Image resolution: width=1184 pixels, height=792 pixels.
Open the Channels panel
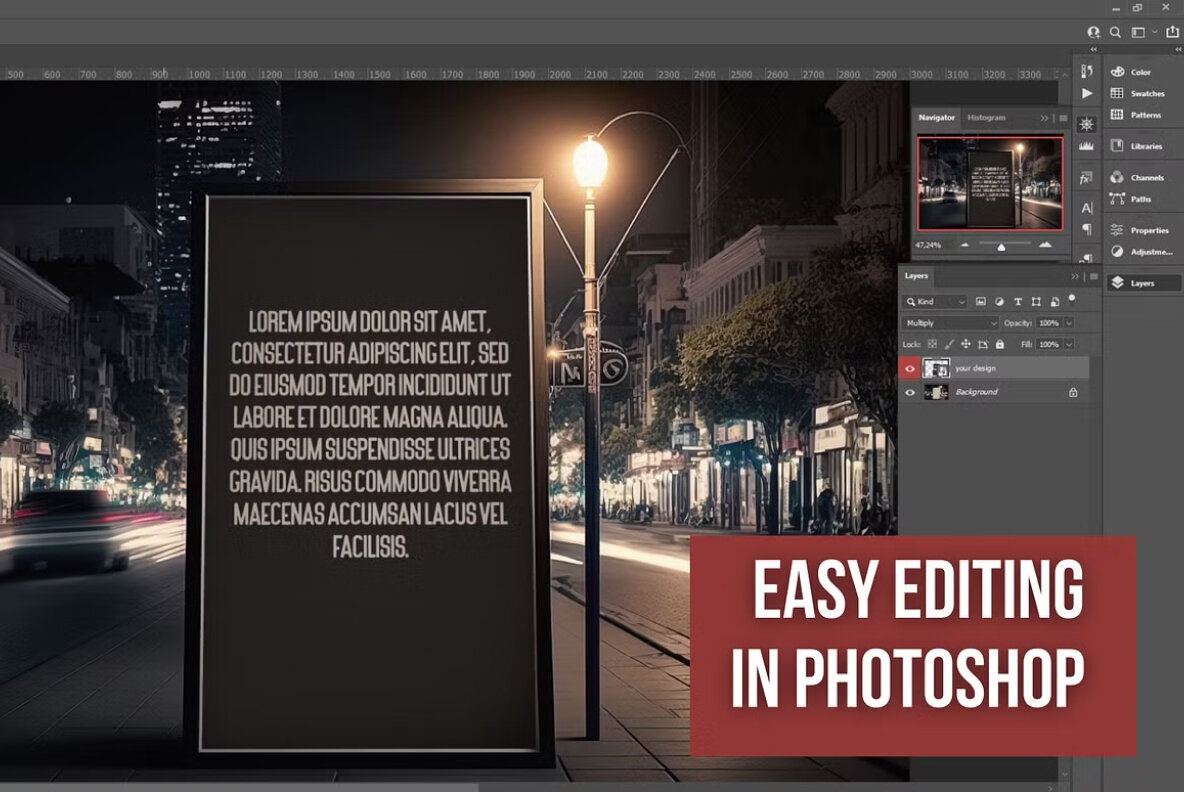tap(1143, 177)
